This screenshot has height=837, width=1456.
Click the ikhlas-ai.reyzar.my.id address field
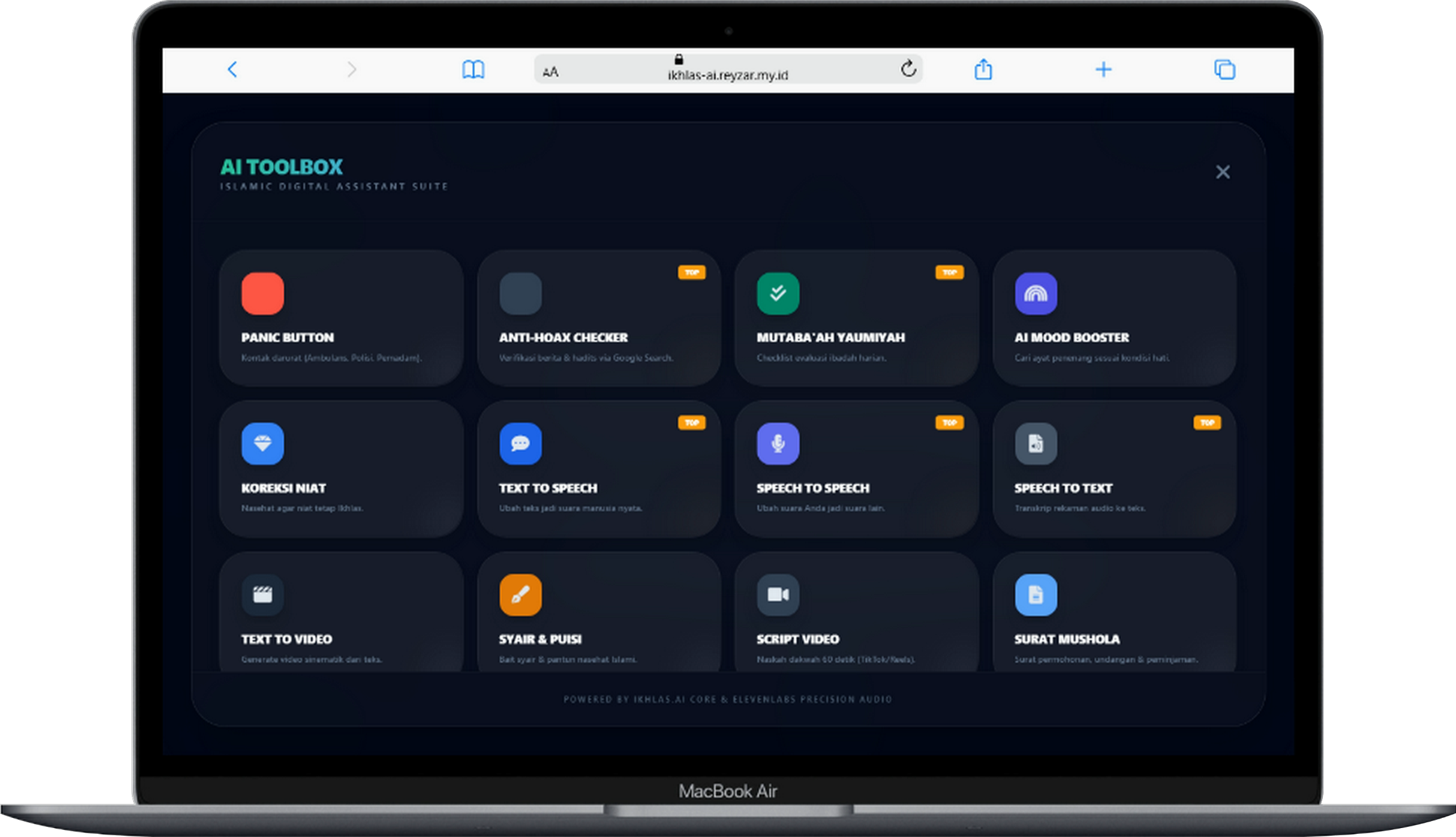click(727, 75)
